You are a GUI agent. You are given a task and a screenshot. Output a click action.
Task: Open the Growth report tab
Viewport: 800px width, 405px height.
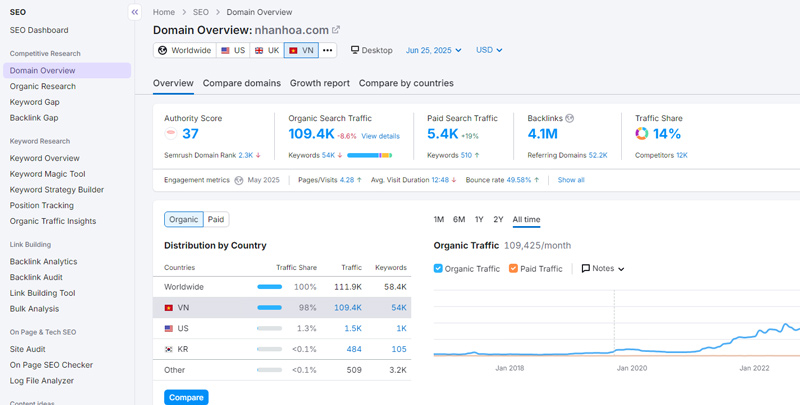[320, 83]
